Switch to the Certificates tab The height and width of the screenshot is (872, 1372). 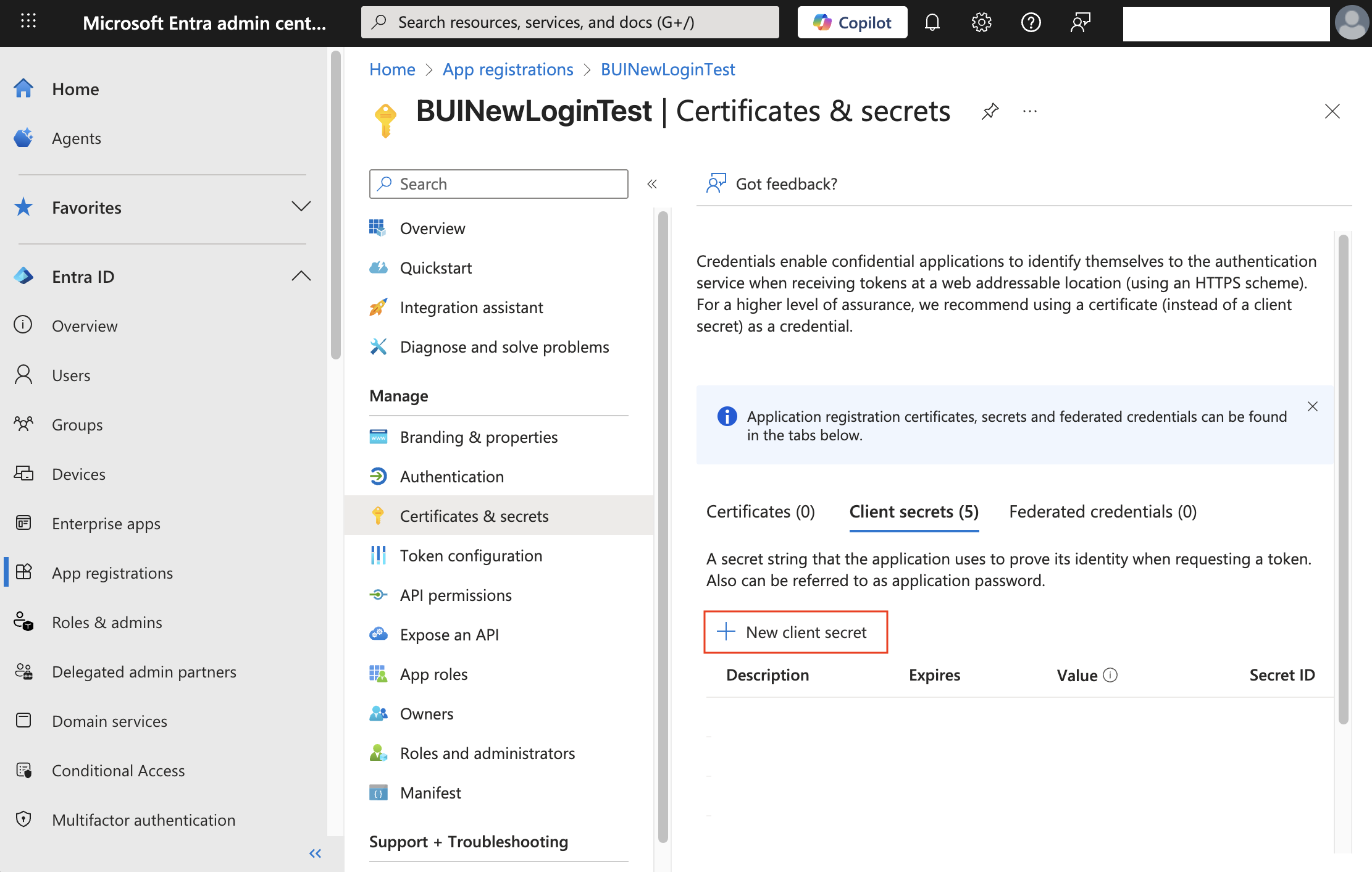(761, 511)
